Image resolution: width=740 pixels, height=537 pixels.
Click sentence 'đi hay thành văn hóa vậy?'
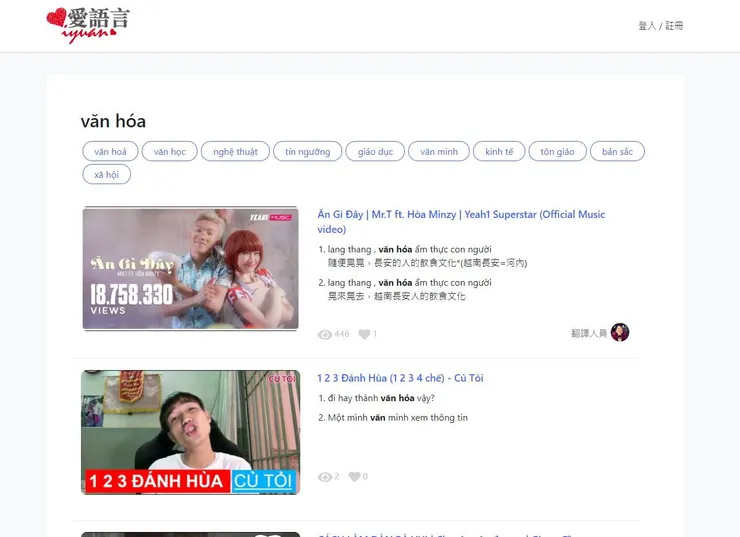click(x=381, y=398)
